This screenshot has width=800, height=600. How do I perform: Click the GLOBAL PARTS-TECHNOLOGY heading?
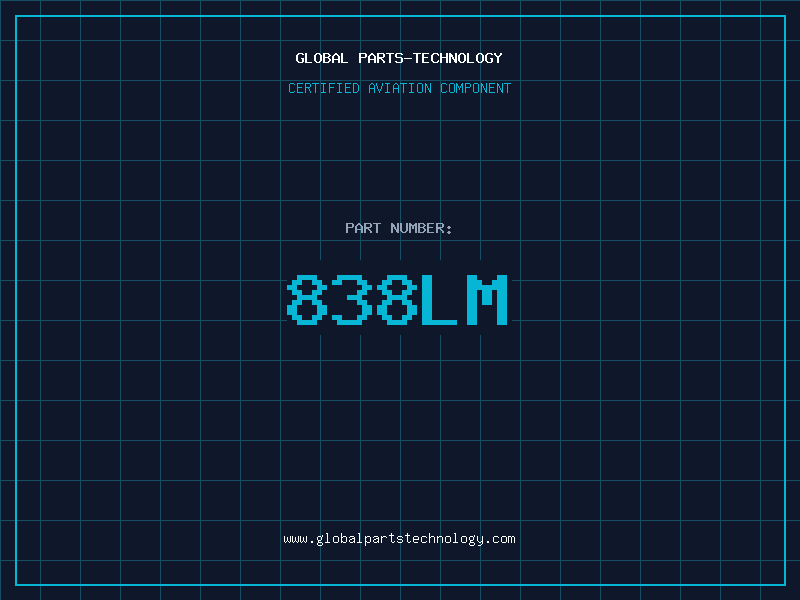[399, 58]
